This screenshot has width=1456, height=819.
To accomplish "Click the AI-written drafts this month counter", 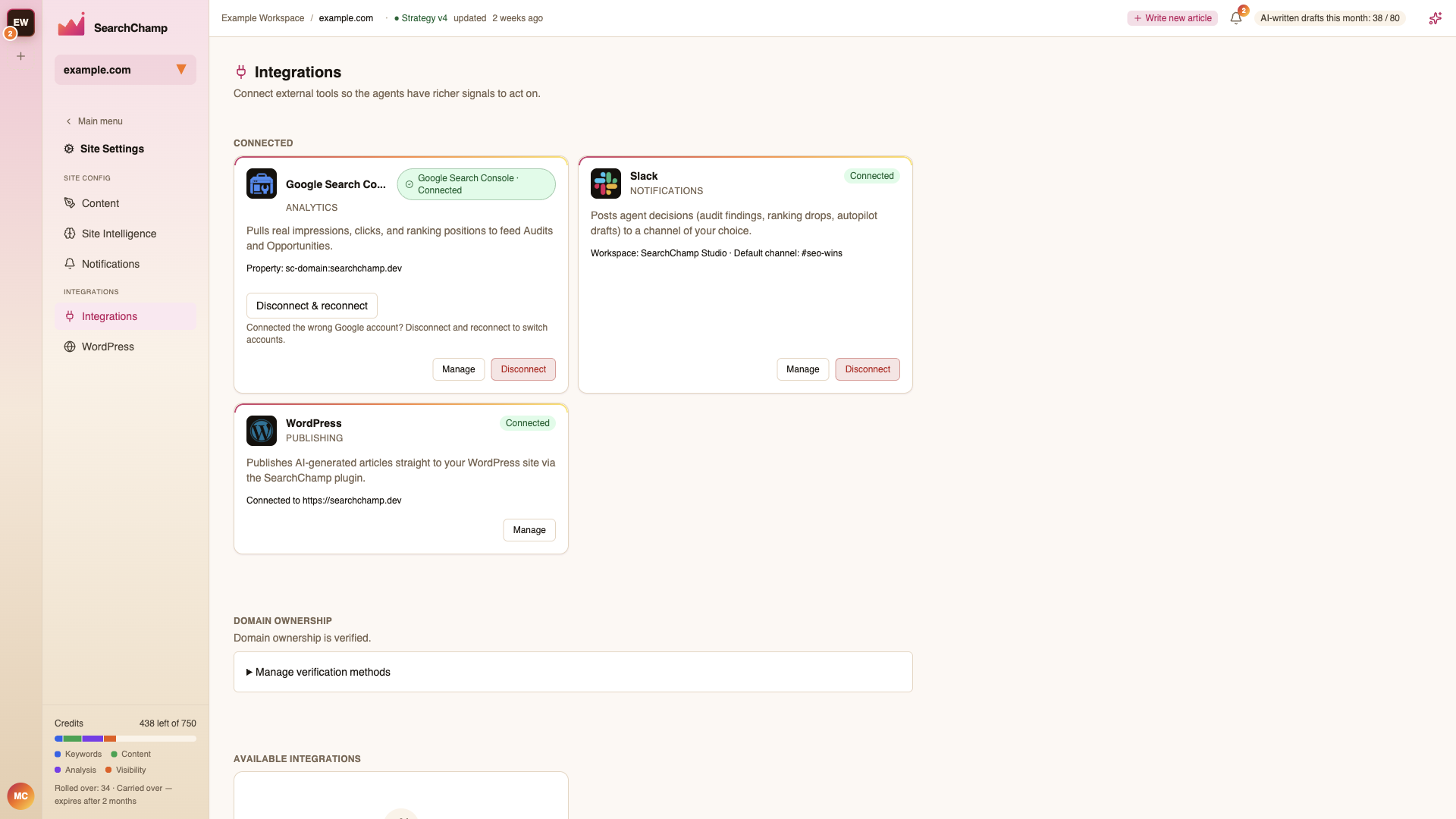I will pos(1329,18).
